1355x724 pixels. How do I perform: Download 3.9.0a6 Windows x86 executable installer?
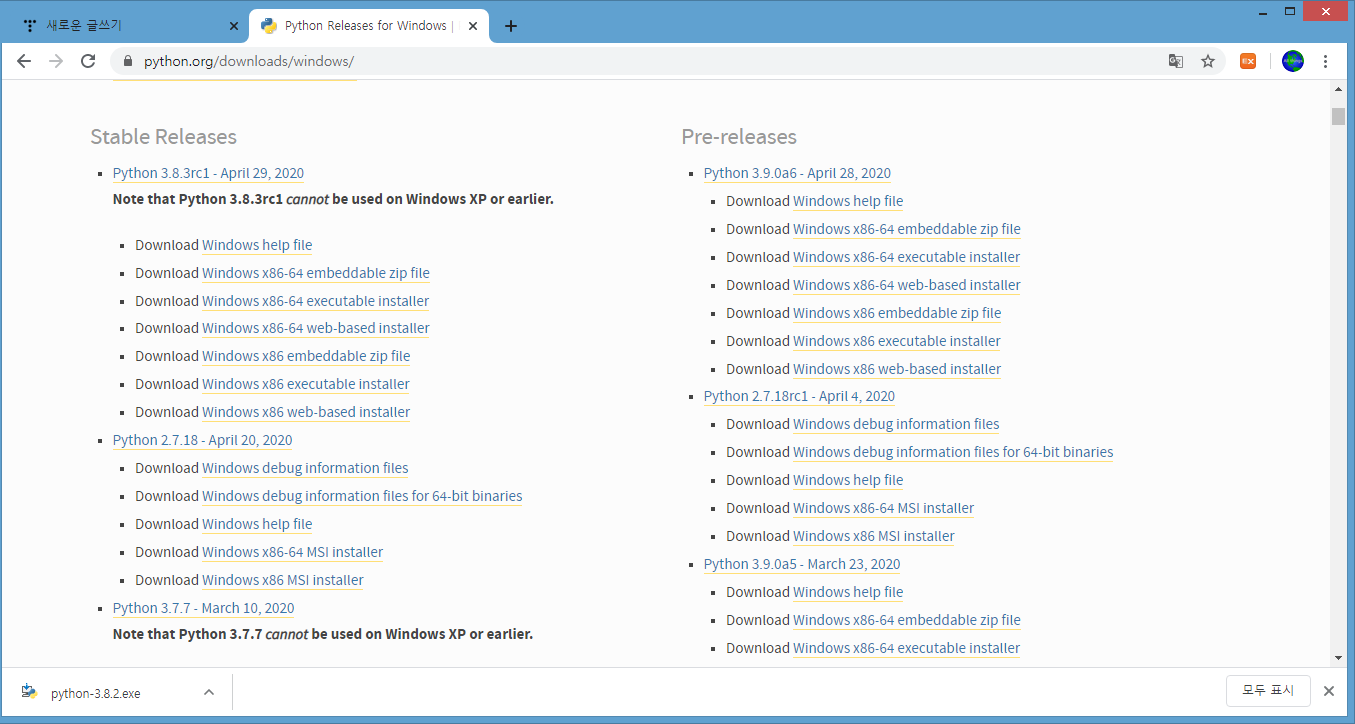(x=897, y=341)
